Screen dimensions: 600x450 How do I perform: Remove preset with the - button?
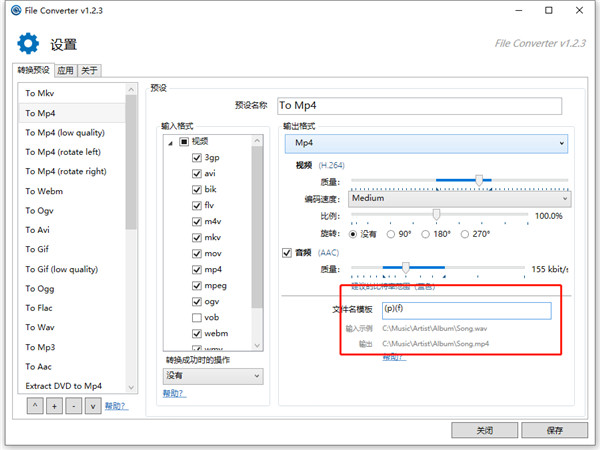pos(73,406)
